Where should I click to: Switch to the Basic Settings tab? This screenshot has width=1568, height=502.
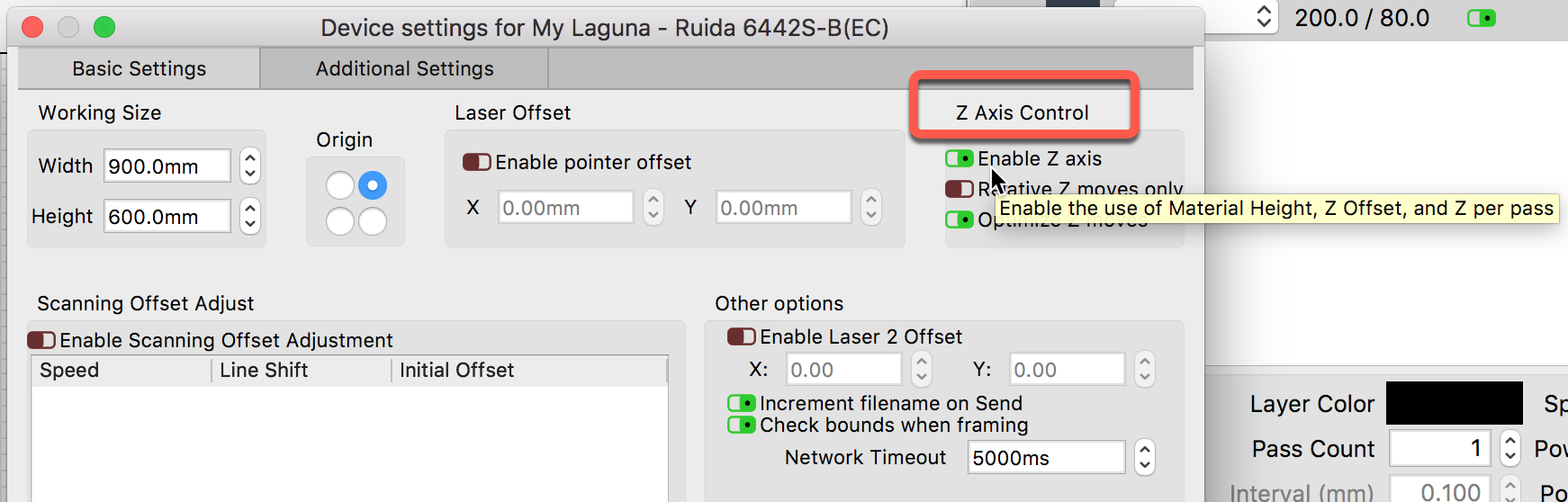(x=140, y=68)
